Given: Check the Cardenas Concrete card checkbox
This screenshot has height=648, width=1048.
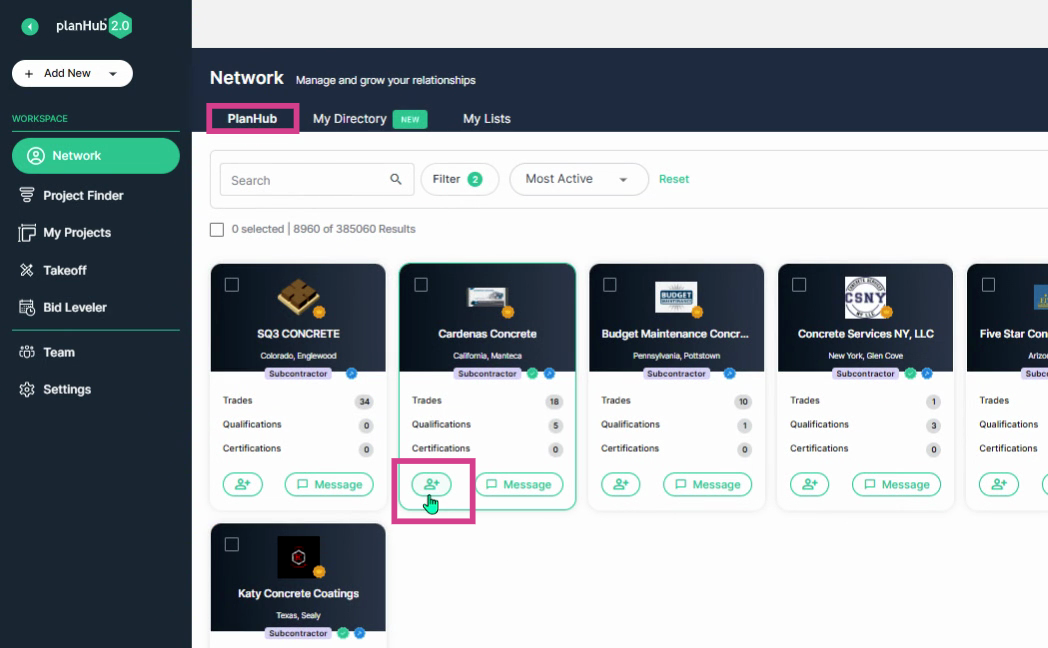Looking at the screenshot, I should pyautogui.click(x=421, y=285).
